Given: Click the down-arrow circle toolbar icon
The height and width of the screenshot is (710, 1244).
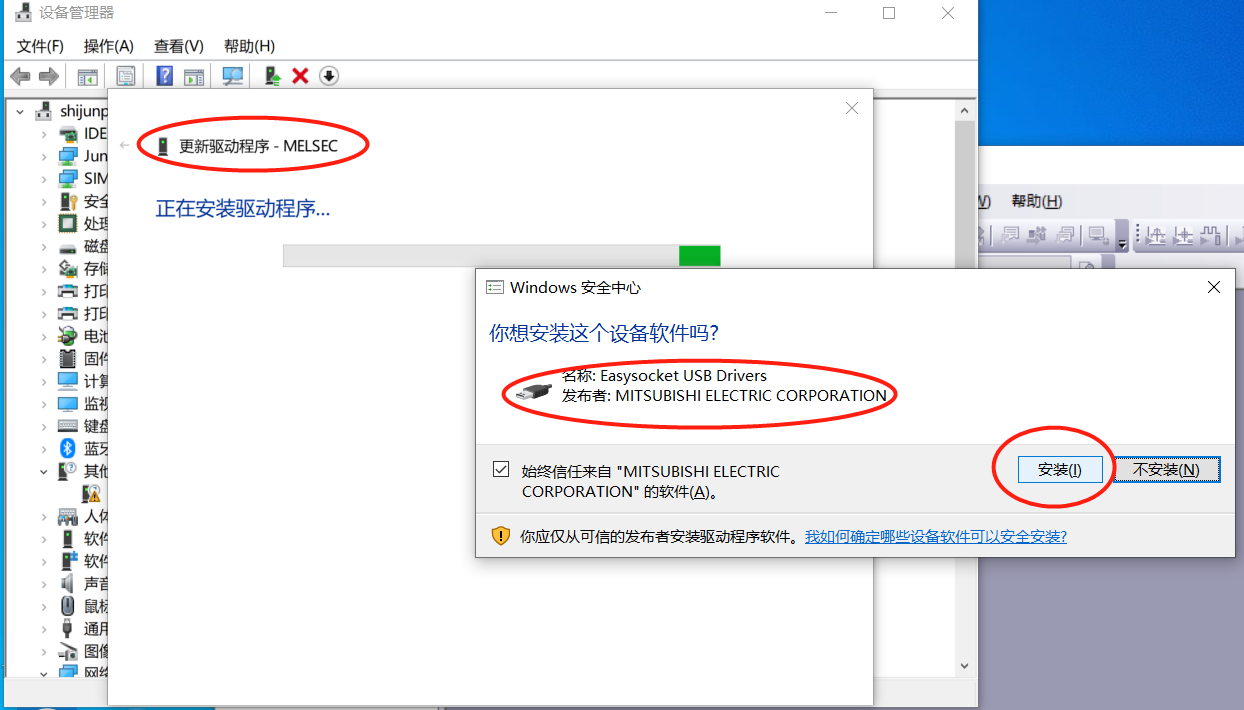Looking at the screenshot, I should tap(329, 76).
